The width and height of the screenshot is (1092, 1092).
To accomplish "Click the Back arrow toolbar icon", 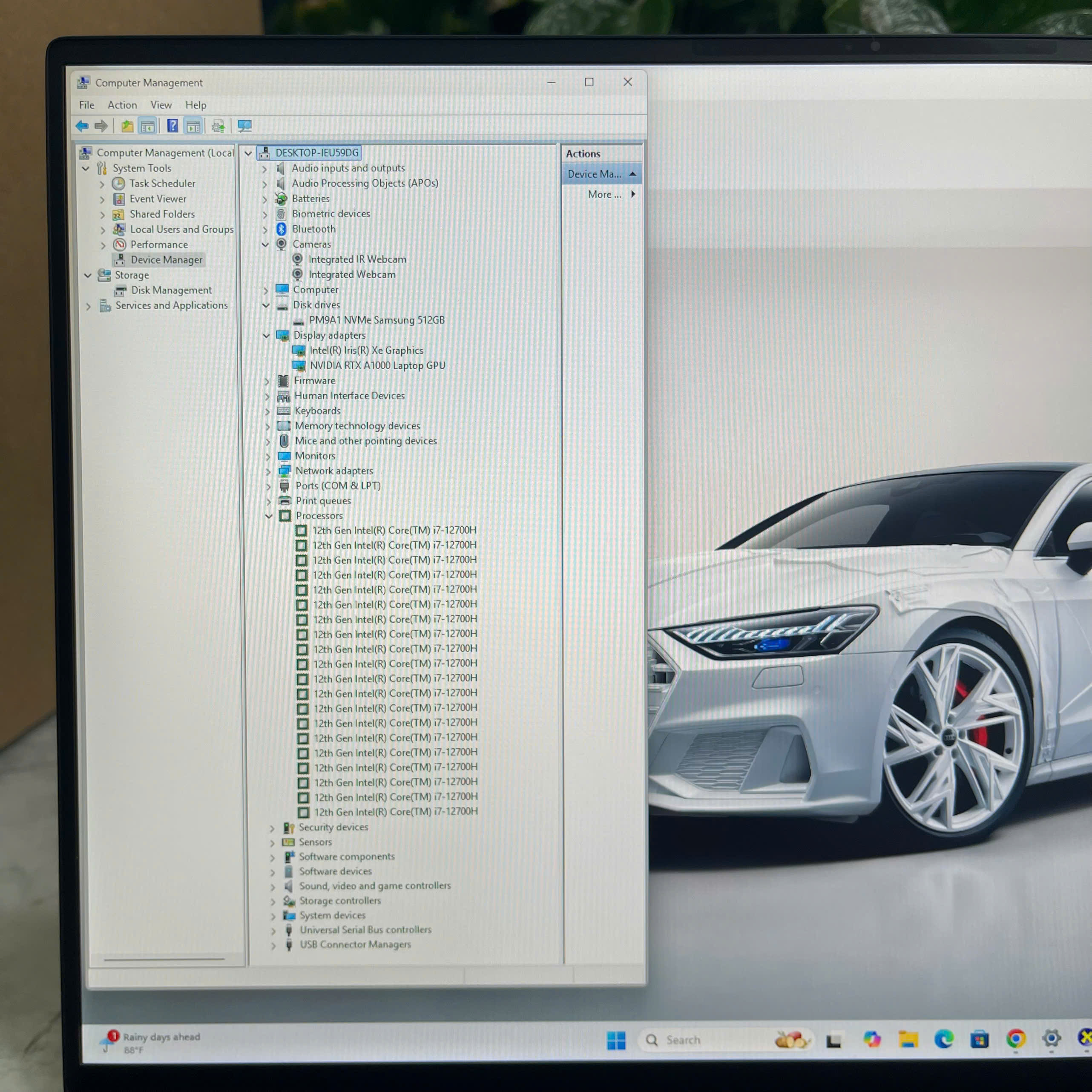I will [82, 126].
